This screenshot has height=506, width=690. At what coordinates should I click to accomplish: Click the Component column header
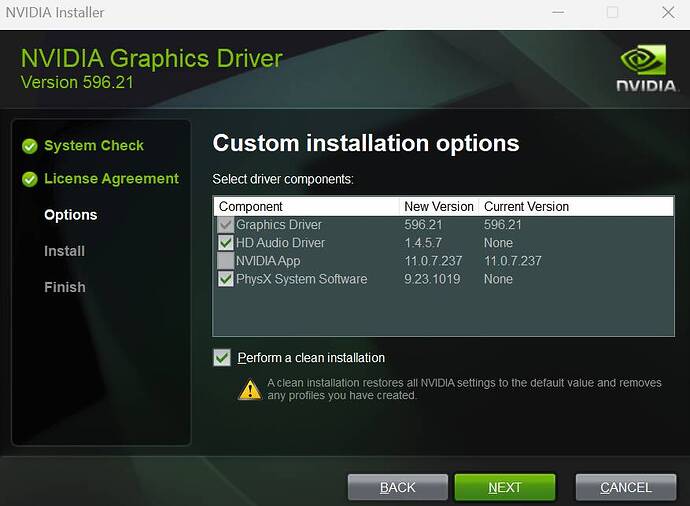(307, 207)
